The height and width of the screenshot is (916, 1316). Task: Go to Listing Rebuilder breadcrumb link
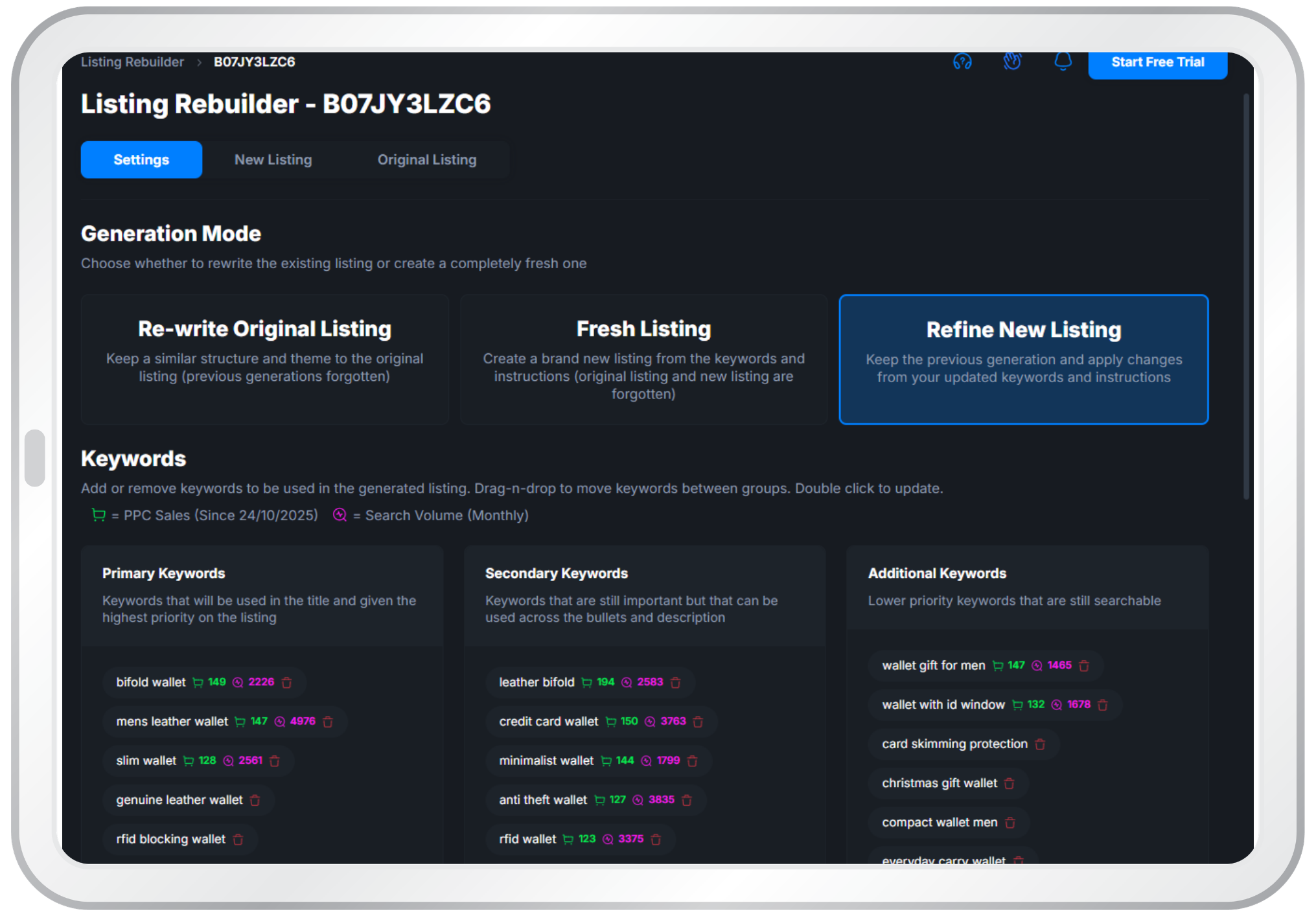pyautogui.click(x=132, y=62)
